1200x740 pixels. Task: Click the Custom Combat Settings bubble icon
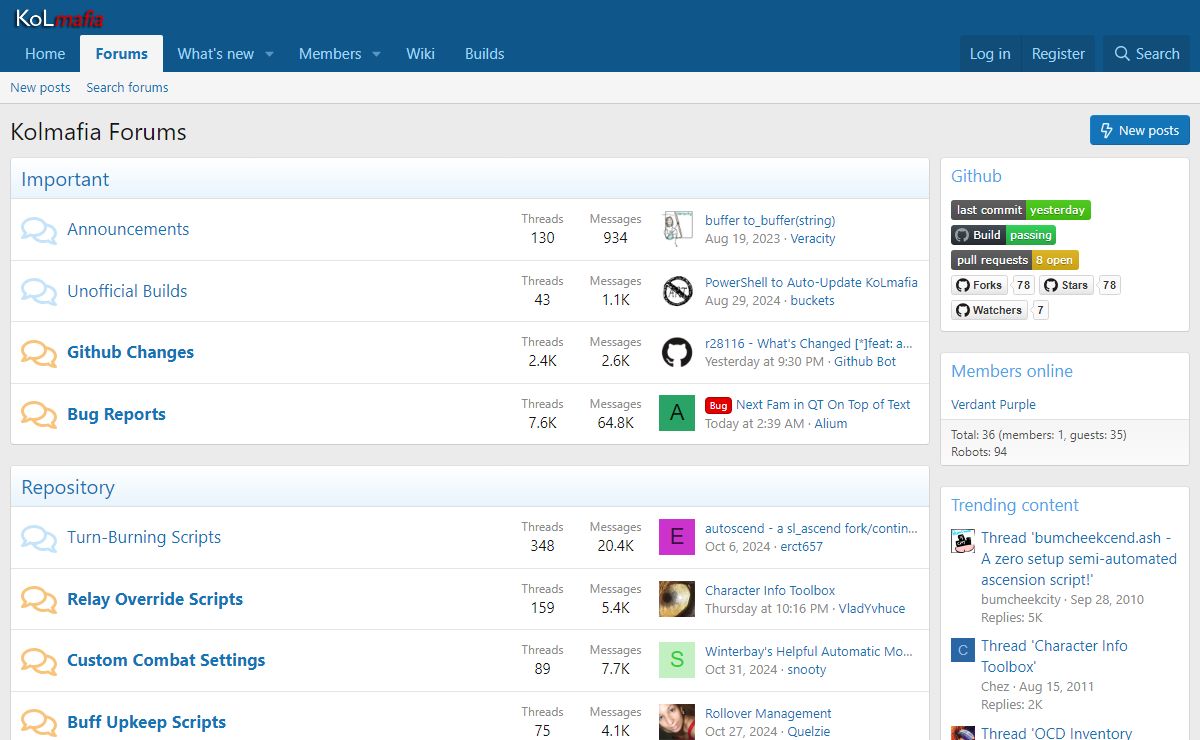tap(39, 661)
